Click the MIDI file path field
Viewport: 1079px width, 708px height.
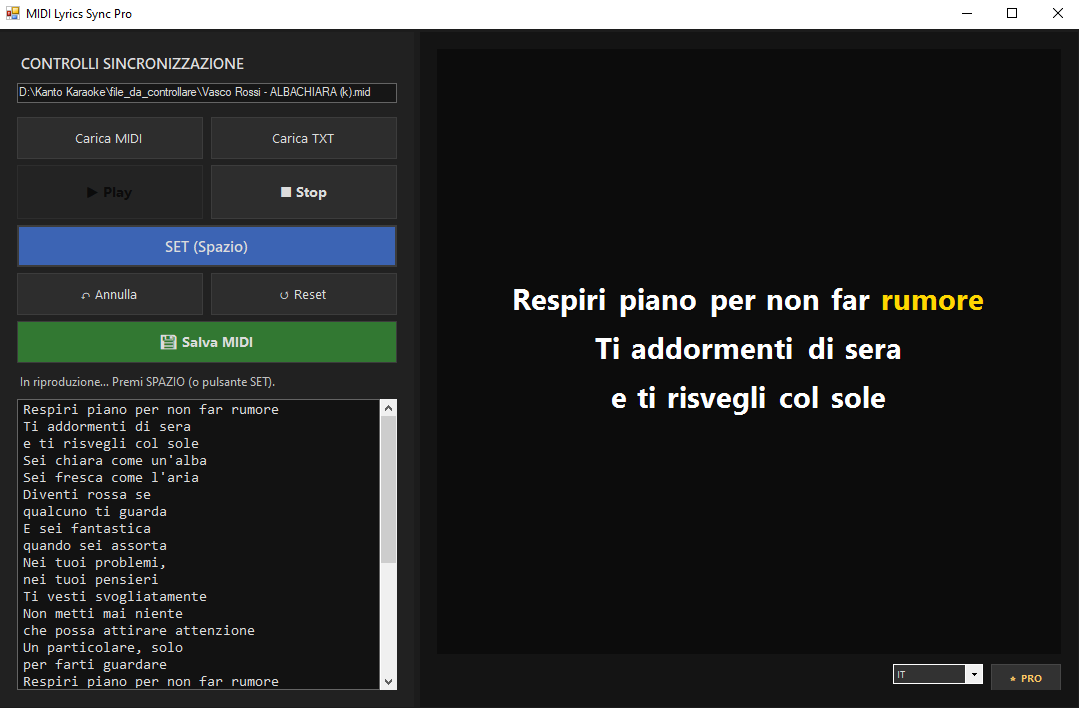coord(207,93)
